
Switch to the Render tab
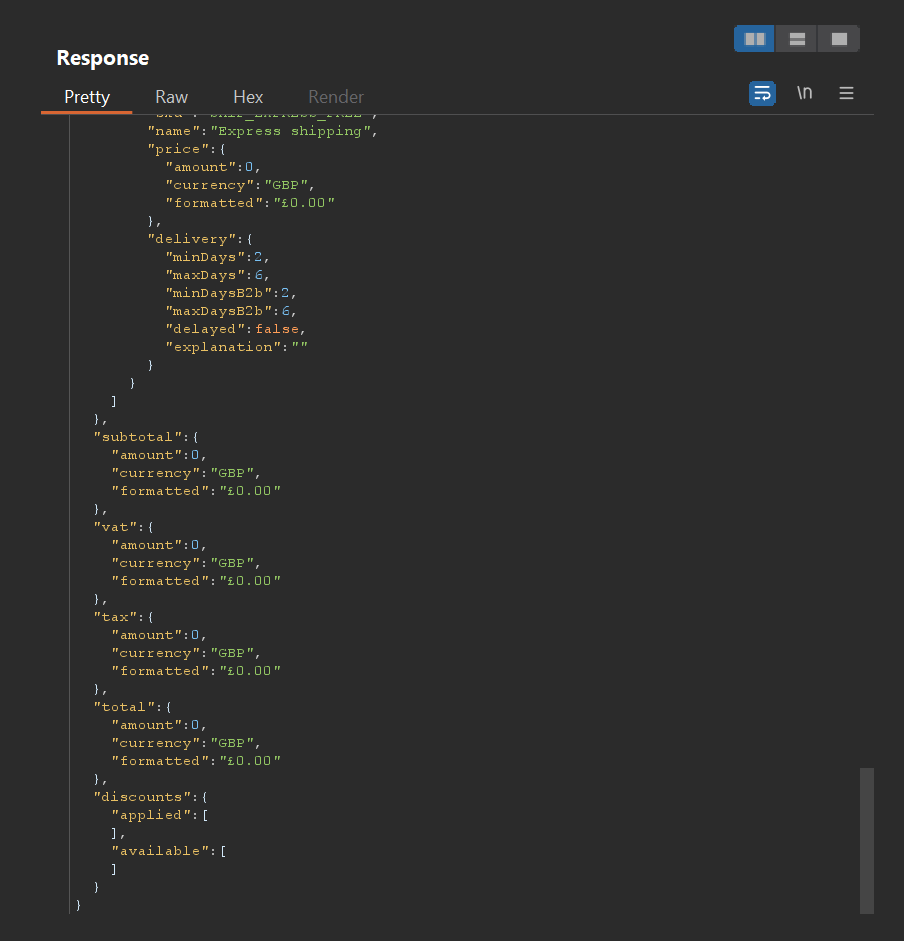point(336,97)
